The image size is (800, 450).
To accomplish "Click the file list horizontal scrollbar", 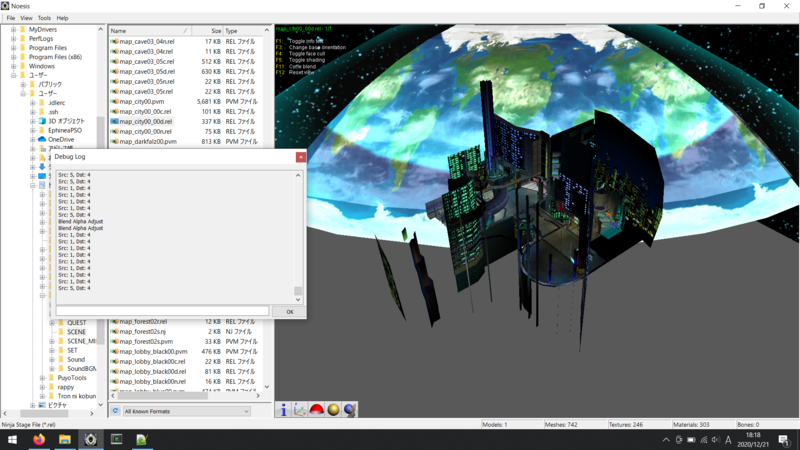I will click(162, 395).
